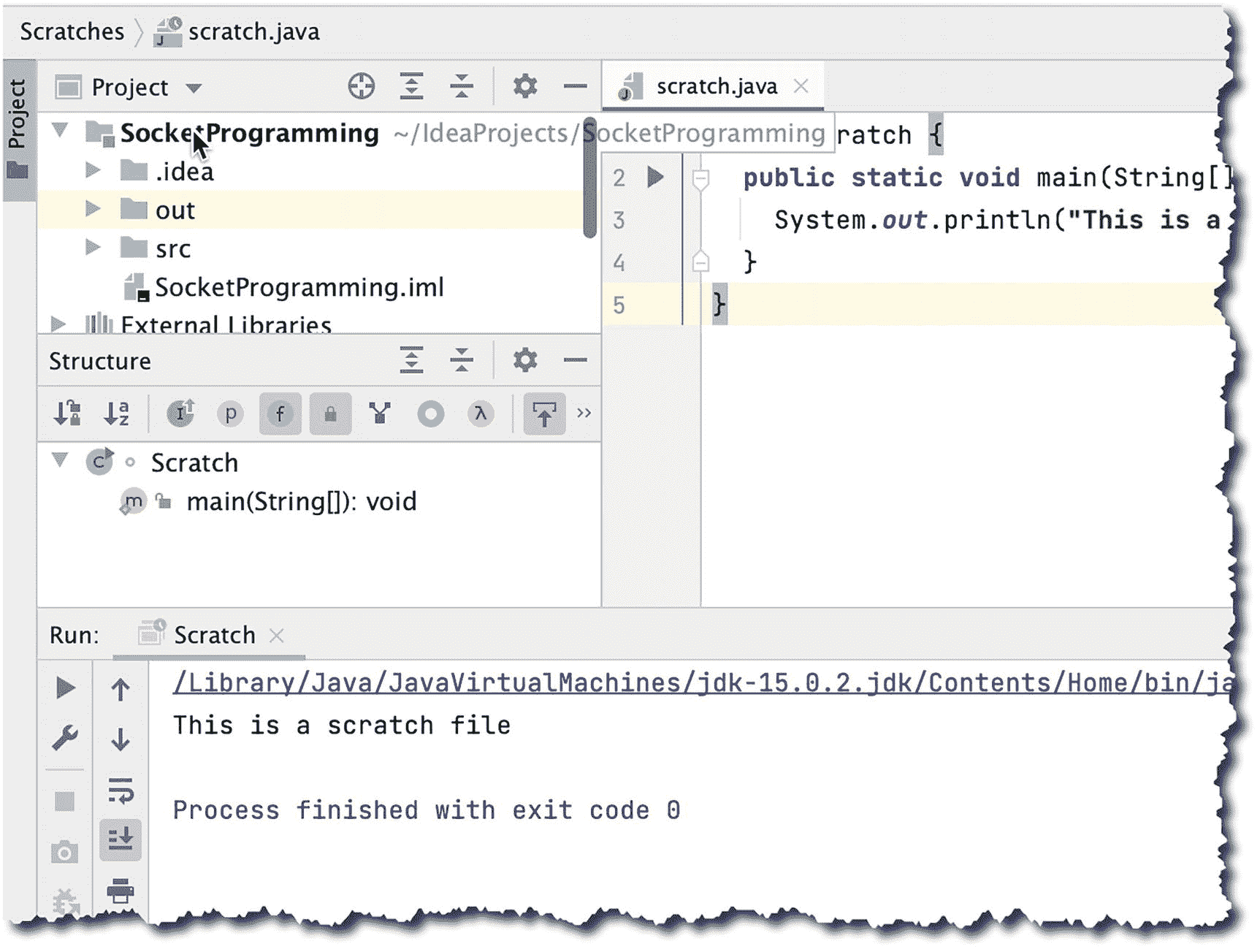Toggle Sort Alphabetically in Structure
This screenshot has width=1260, height=952.
117,414
